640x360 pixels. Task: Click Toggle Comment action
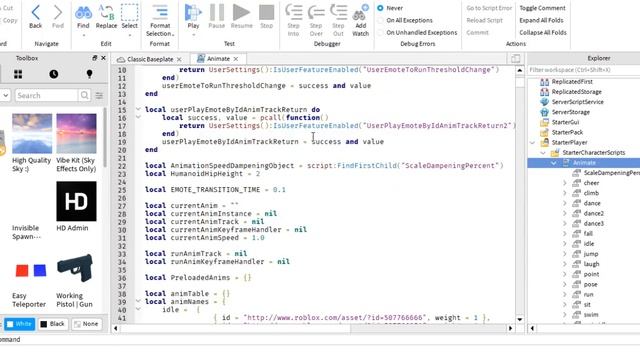(x=542, y=8)
